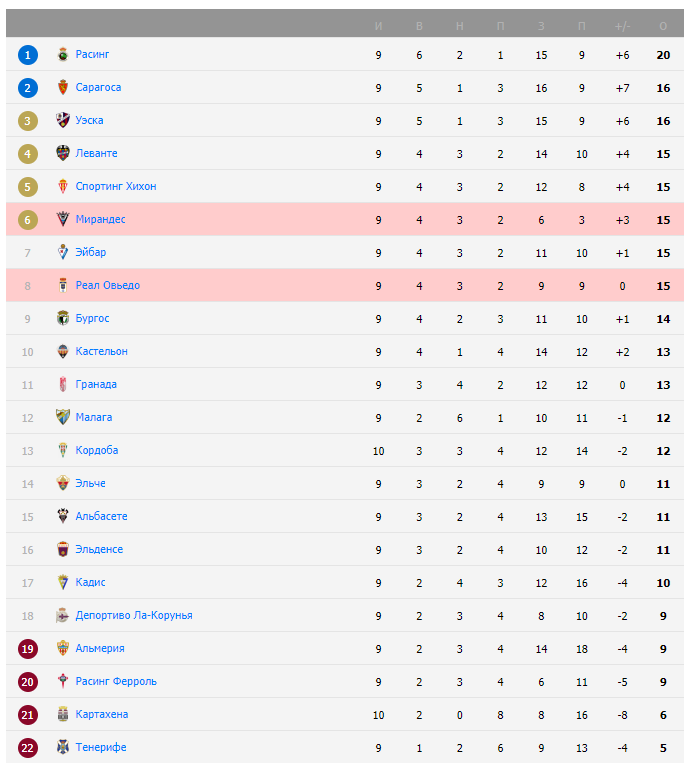Click the Тенерифе team crest icon

point(62,747)
